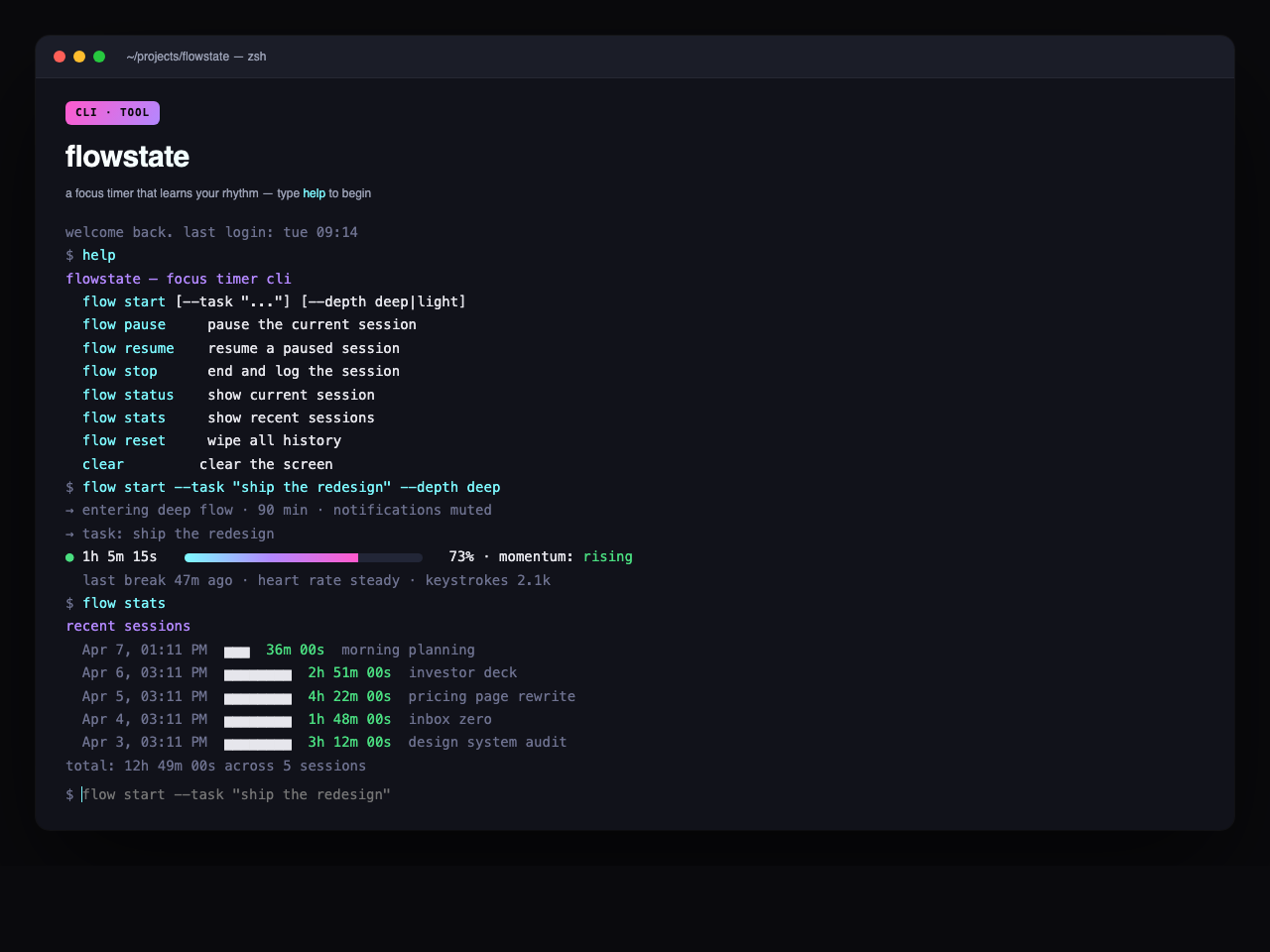This screenshot has height=952, width=1270.
Task: Select the flow pause command
Action: [124, 324]
